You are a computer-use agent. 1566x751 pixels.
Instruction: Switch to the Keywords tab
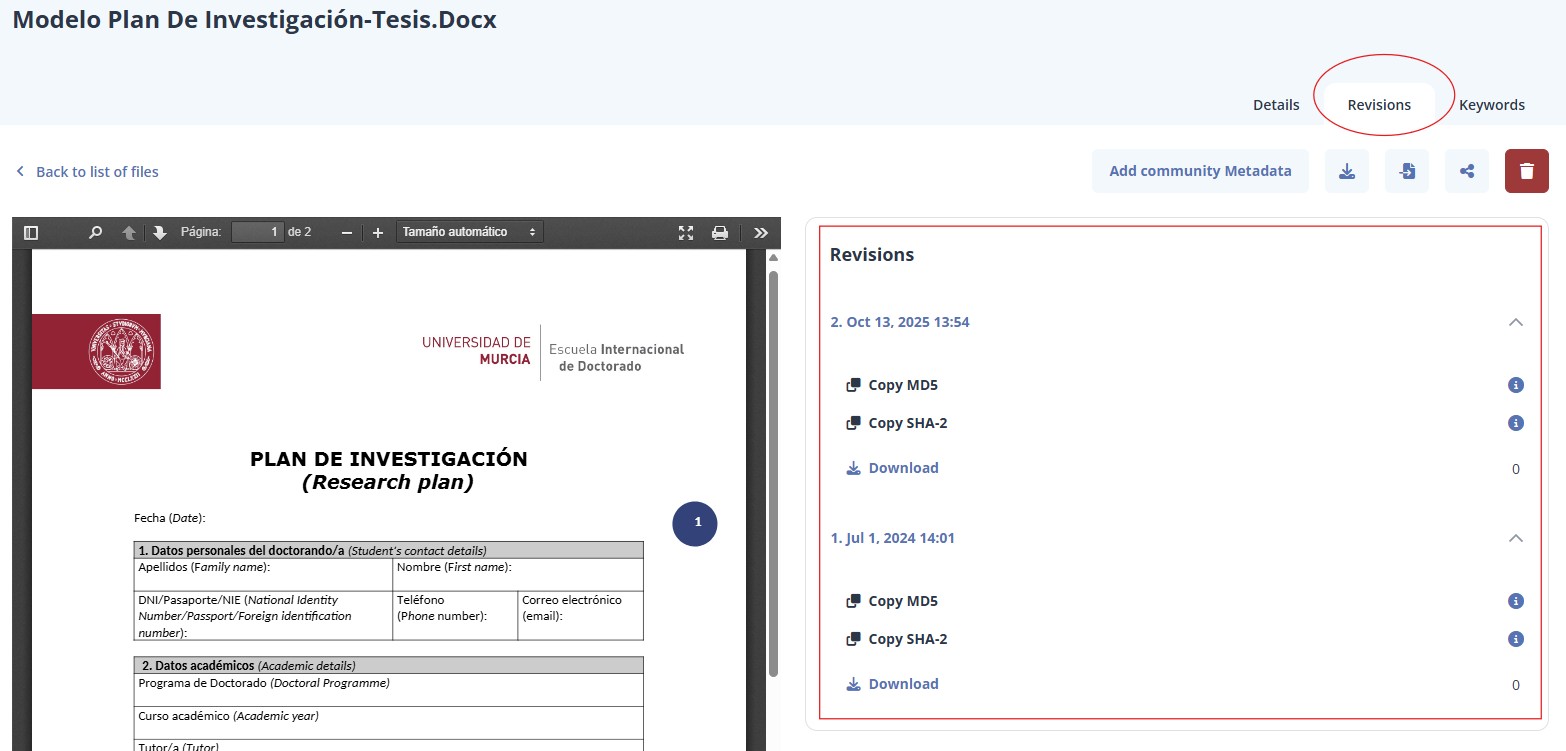coord(1491,105)
